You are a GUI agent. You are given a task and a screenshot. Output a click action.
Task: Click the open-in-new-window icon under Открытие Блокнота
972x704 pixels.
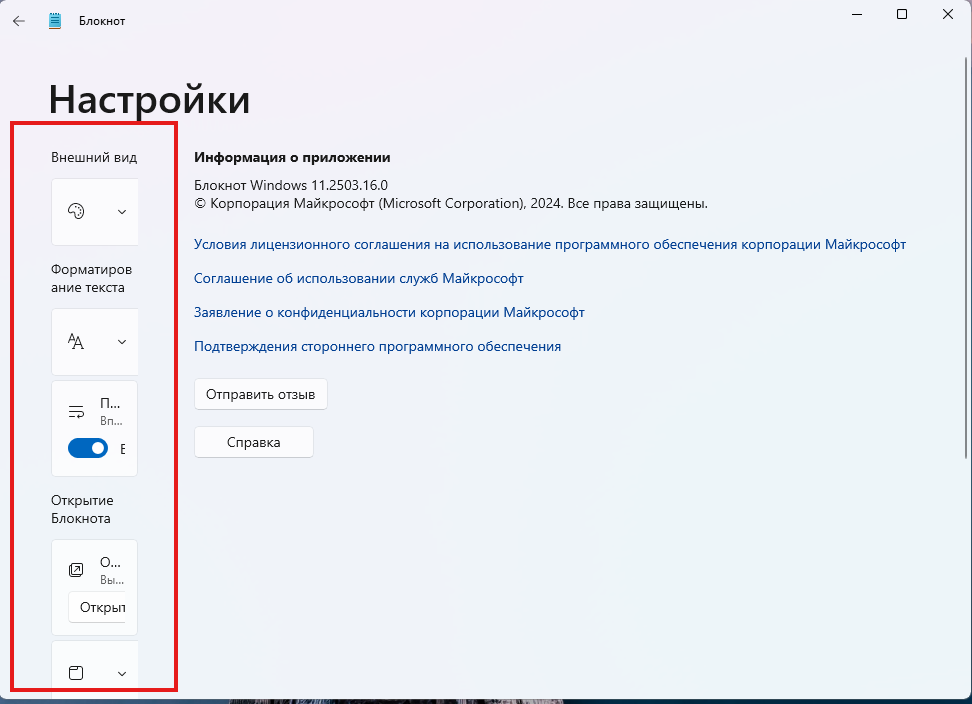[76, 570]
